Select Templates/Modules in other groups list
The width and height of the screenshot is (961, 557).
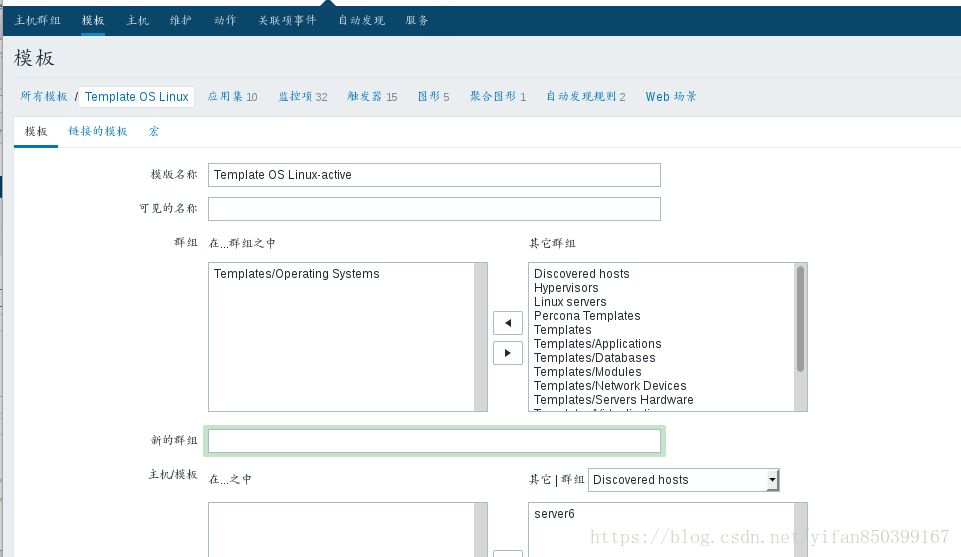pos(588,373)
